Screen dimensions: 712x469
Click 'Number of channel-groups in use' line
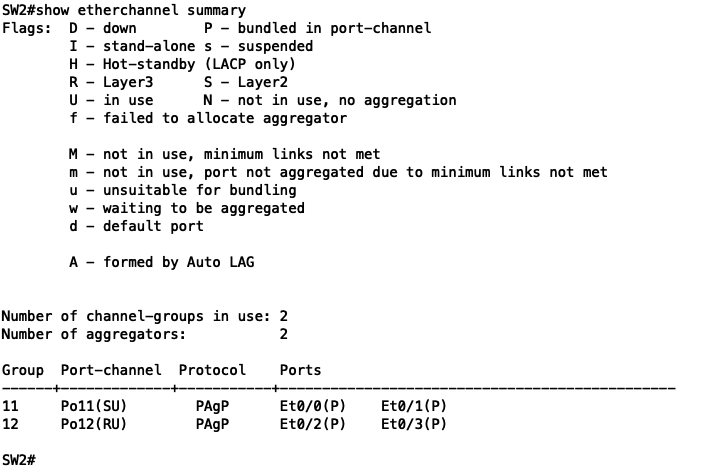tap(144, 316)
